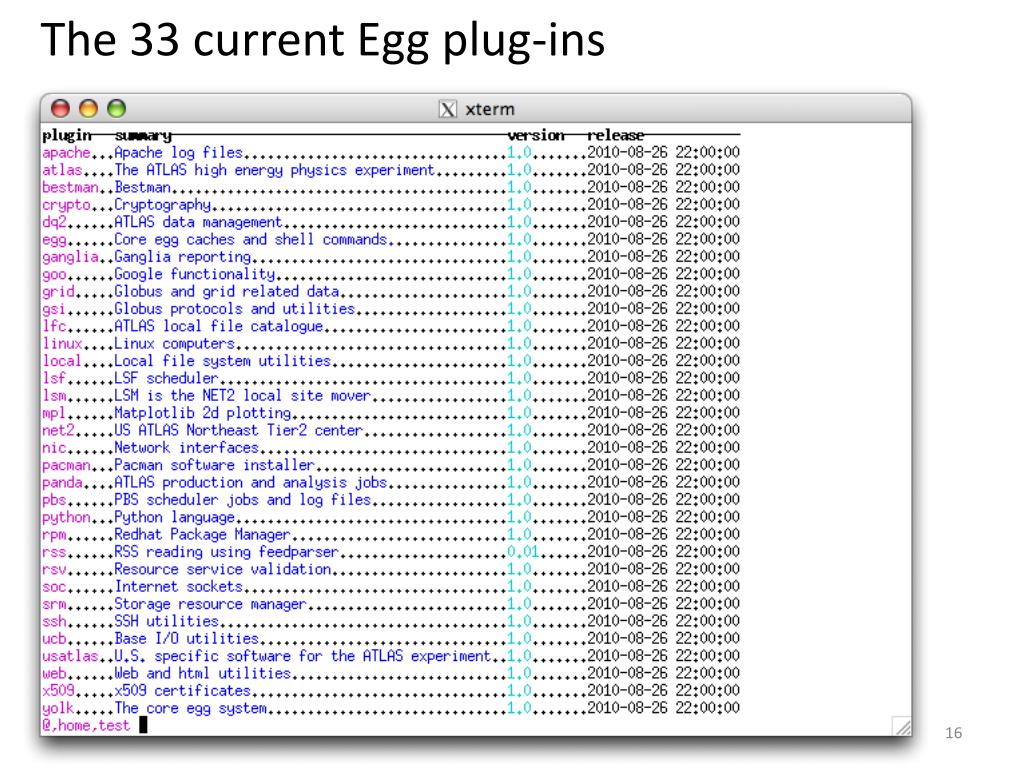The width and height of the screenshot is (1024, 768).
Task: Click "Core egg caches and shell commands"
Action: pyautogui.click(x=251, y=240)
